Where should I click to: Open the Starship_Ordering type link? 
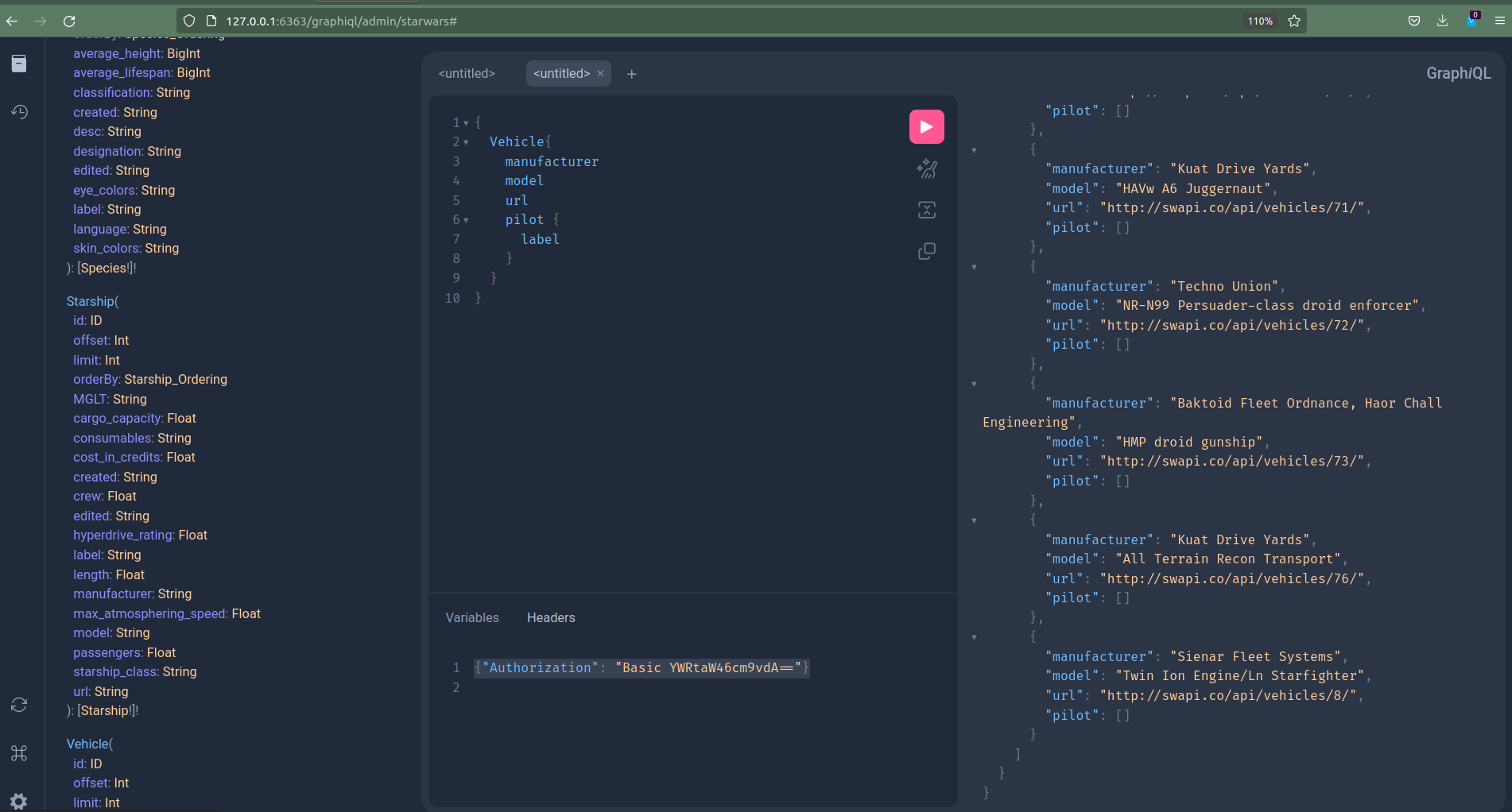click(176, 379)
